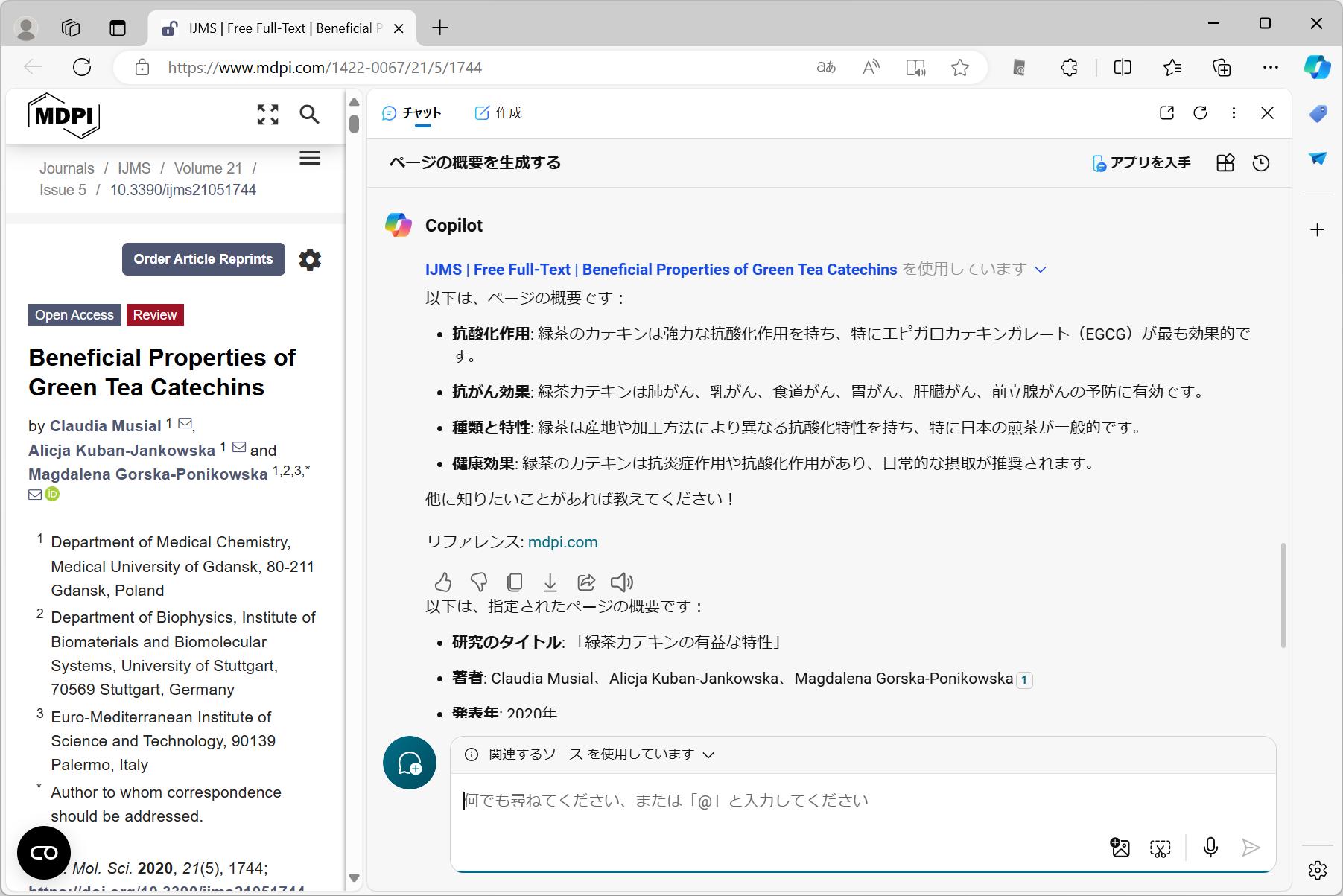Use microphone voice input

pyautogui.click(x=1210, y=848)
